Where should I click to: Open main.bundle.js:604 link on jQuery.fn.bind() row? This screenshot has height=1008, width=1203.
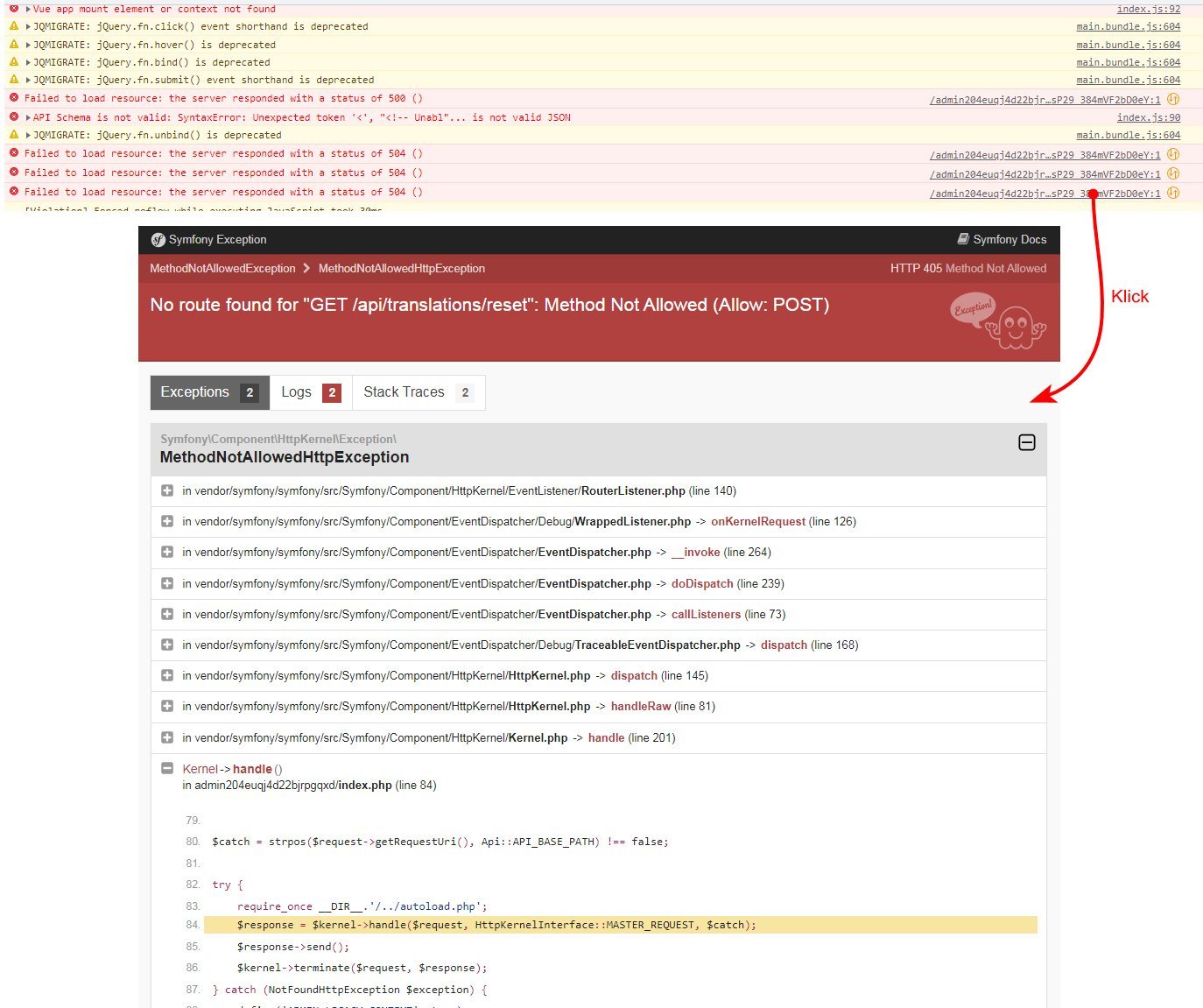tap(1129, 62)
